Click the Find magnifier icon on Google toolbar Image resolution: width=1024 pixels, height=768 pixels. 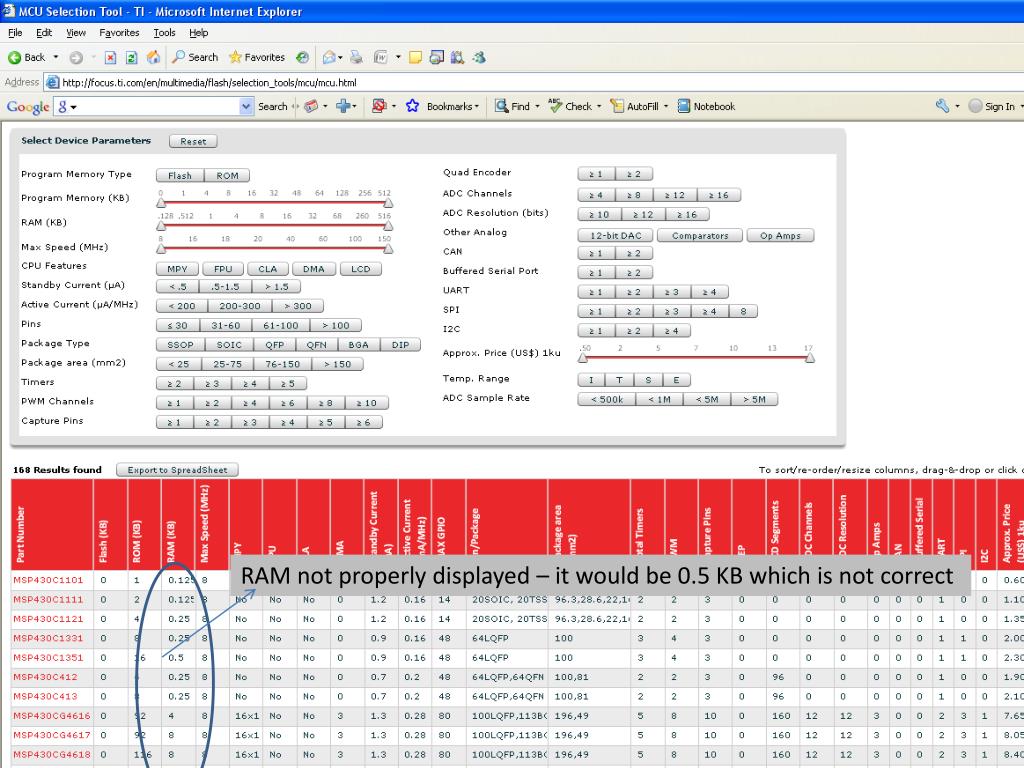coord(501,106)
